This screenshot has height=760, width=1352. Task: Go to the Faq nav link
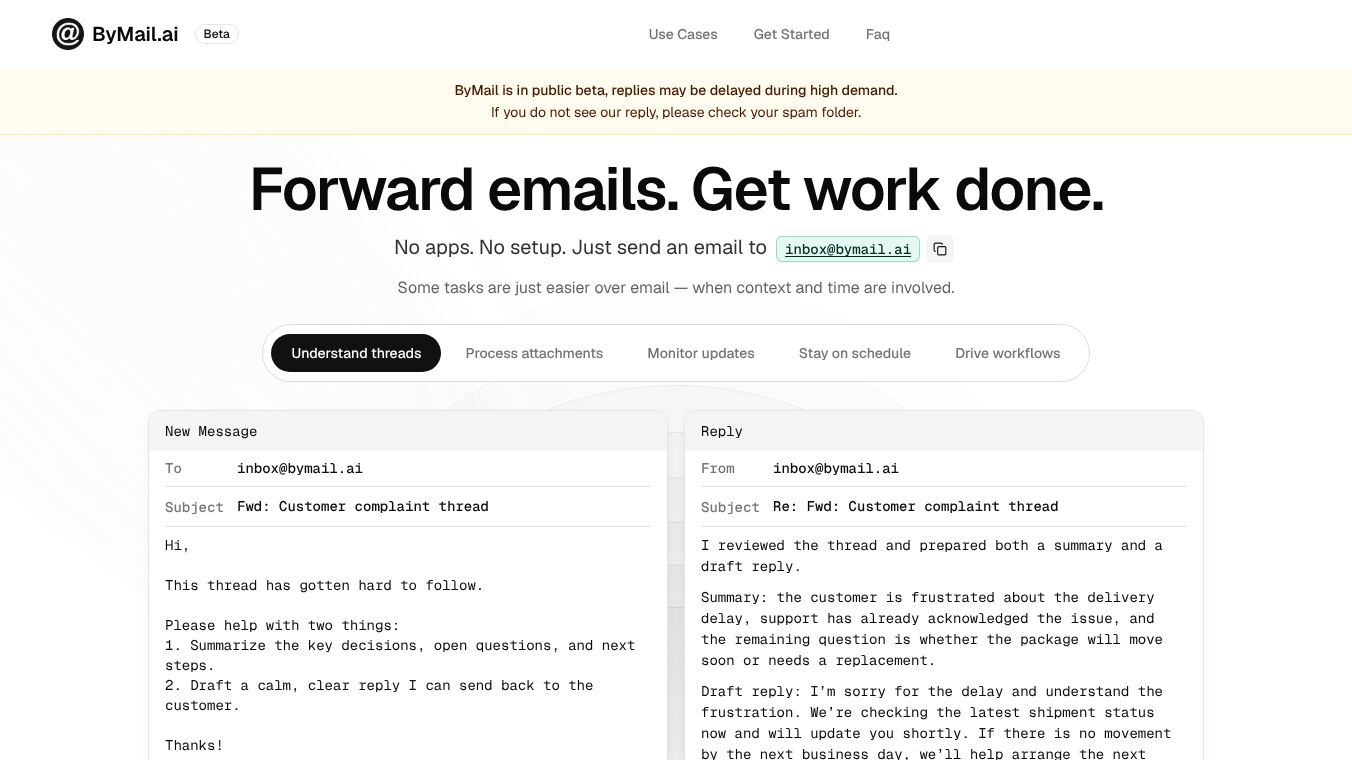(x=877, y=34)
